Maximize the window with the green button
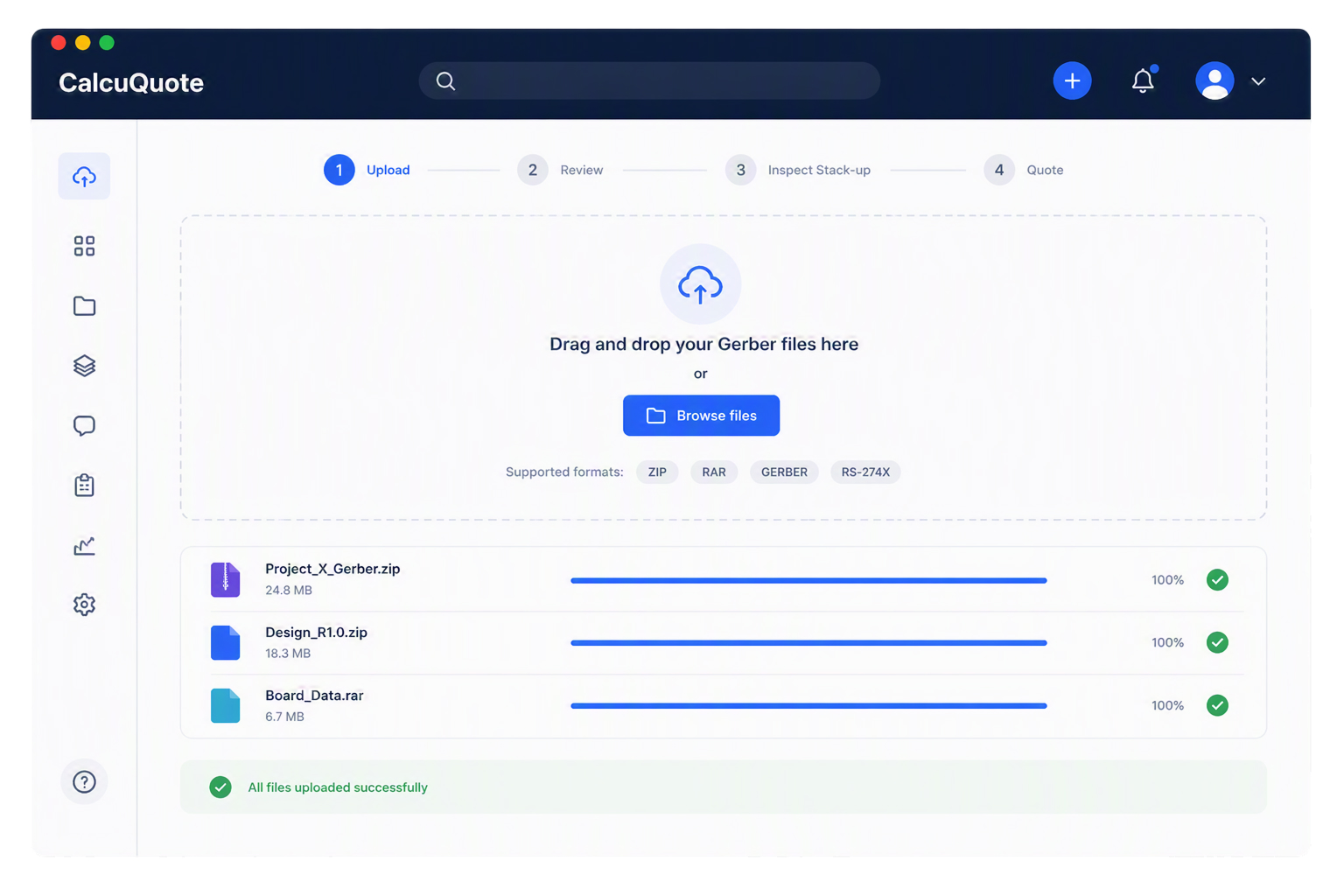1344x896 pixels. [x=107, y=42]
